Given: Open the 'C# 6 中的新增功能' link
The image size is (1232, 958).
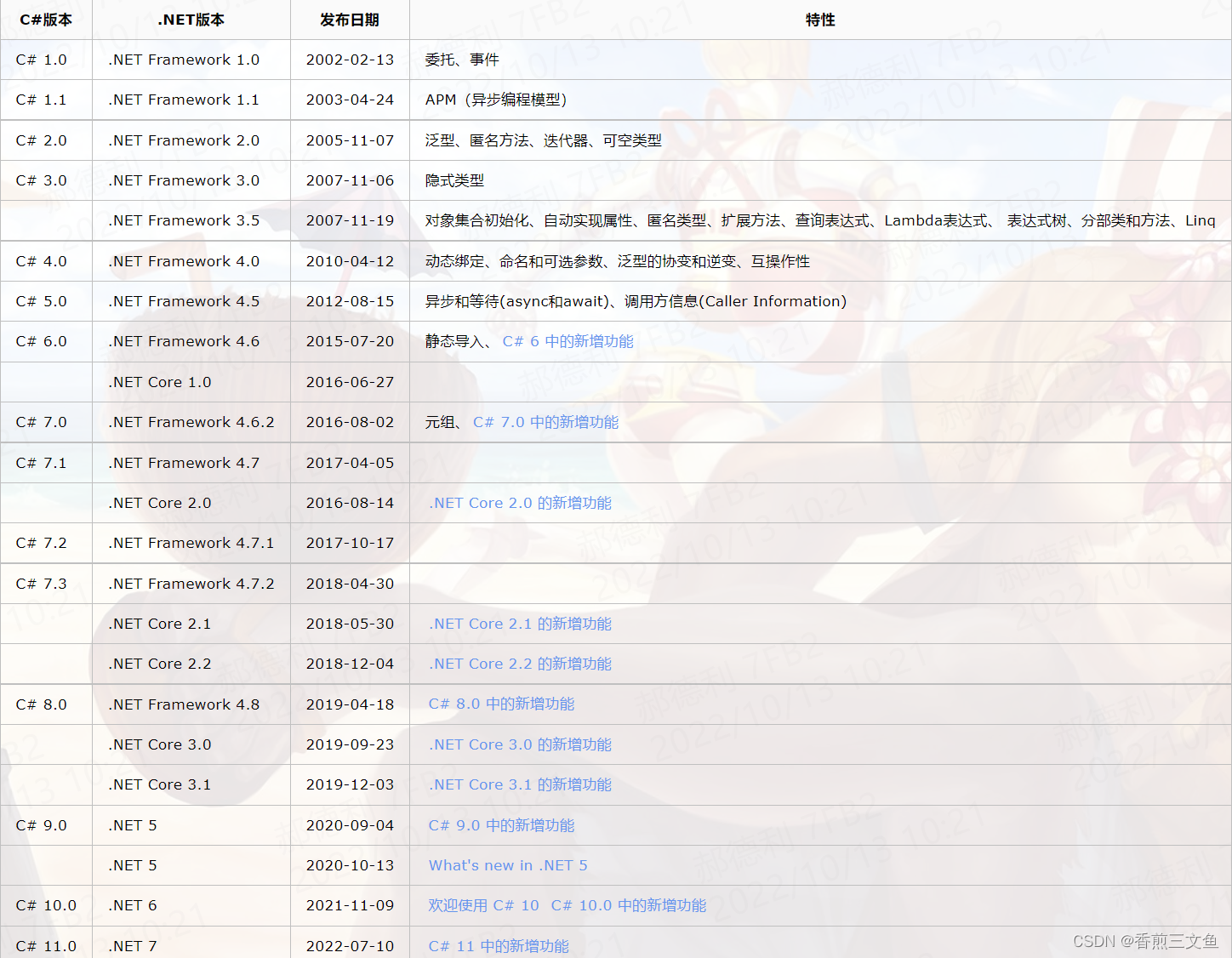Looking at the screenshot, I should click(567, 341).
